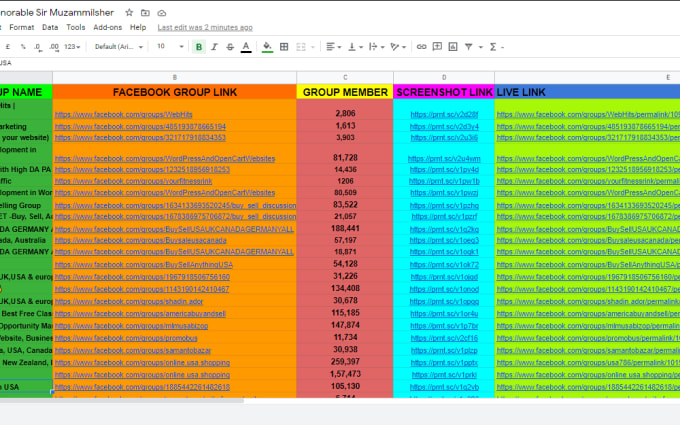
Task: Select cell with member count 188,441
Action: pyautogui.click(x=345, y=228)
